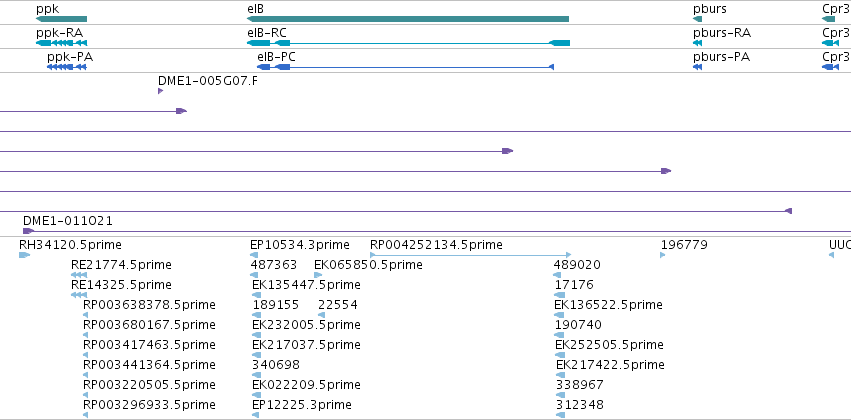Select the 312348 feature
The height and width of the screenshot is (420, 851).
pyautogui.click(x=580, y=405)
